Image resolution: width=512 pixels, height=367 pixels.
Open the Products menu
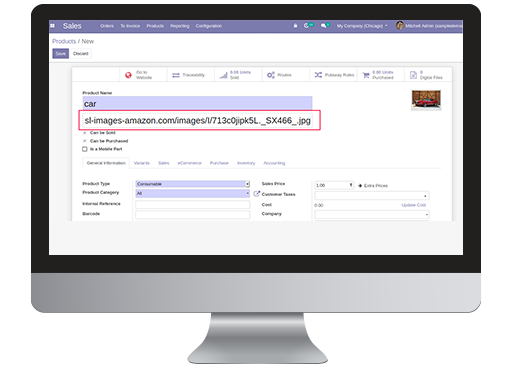click(x=155, y=26)
